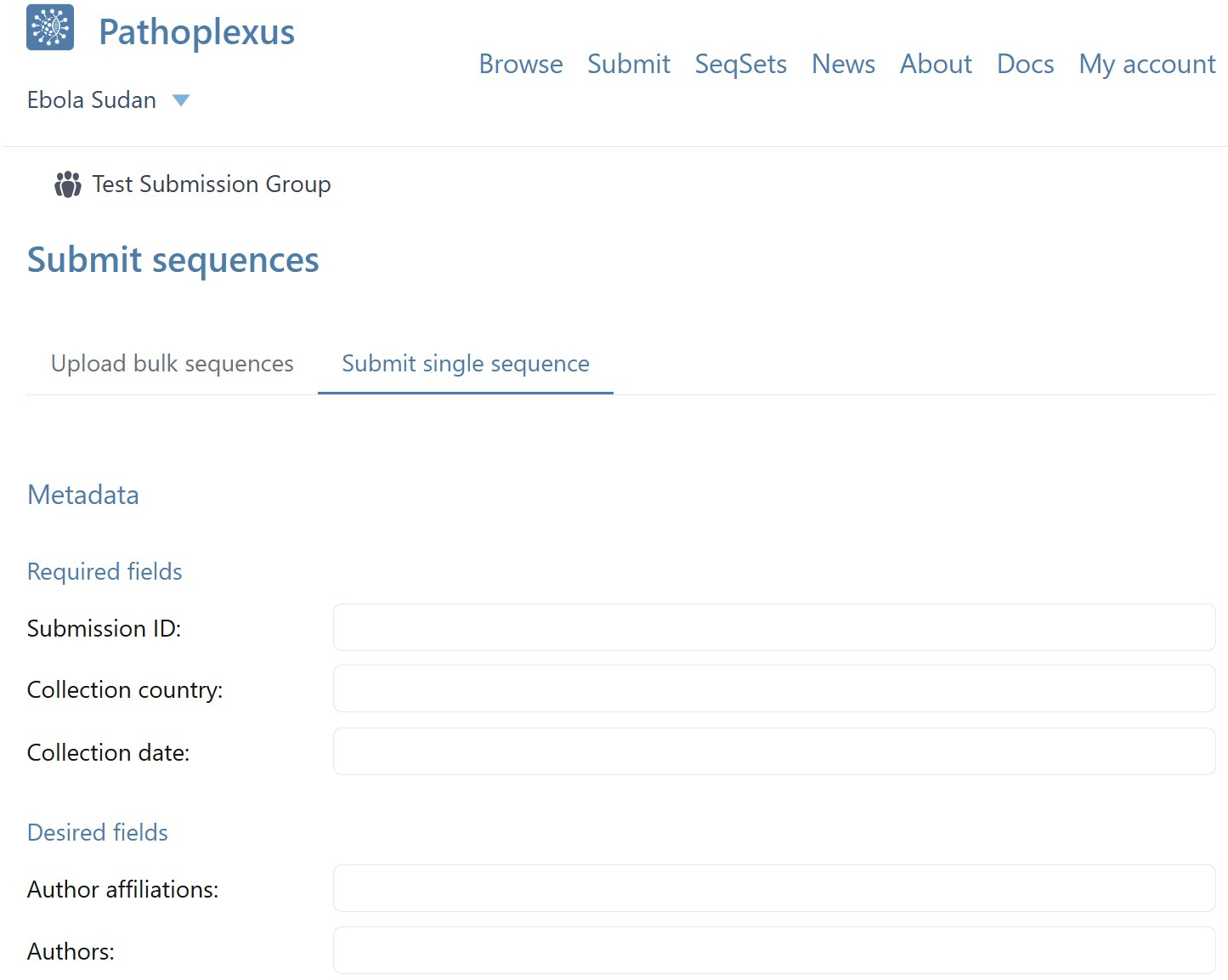Open My account menu
Screen dimensions: 1228x980
pyautogui.click(x=1146, y=65)
